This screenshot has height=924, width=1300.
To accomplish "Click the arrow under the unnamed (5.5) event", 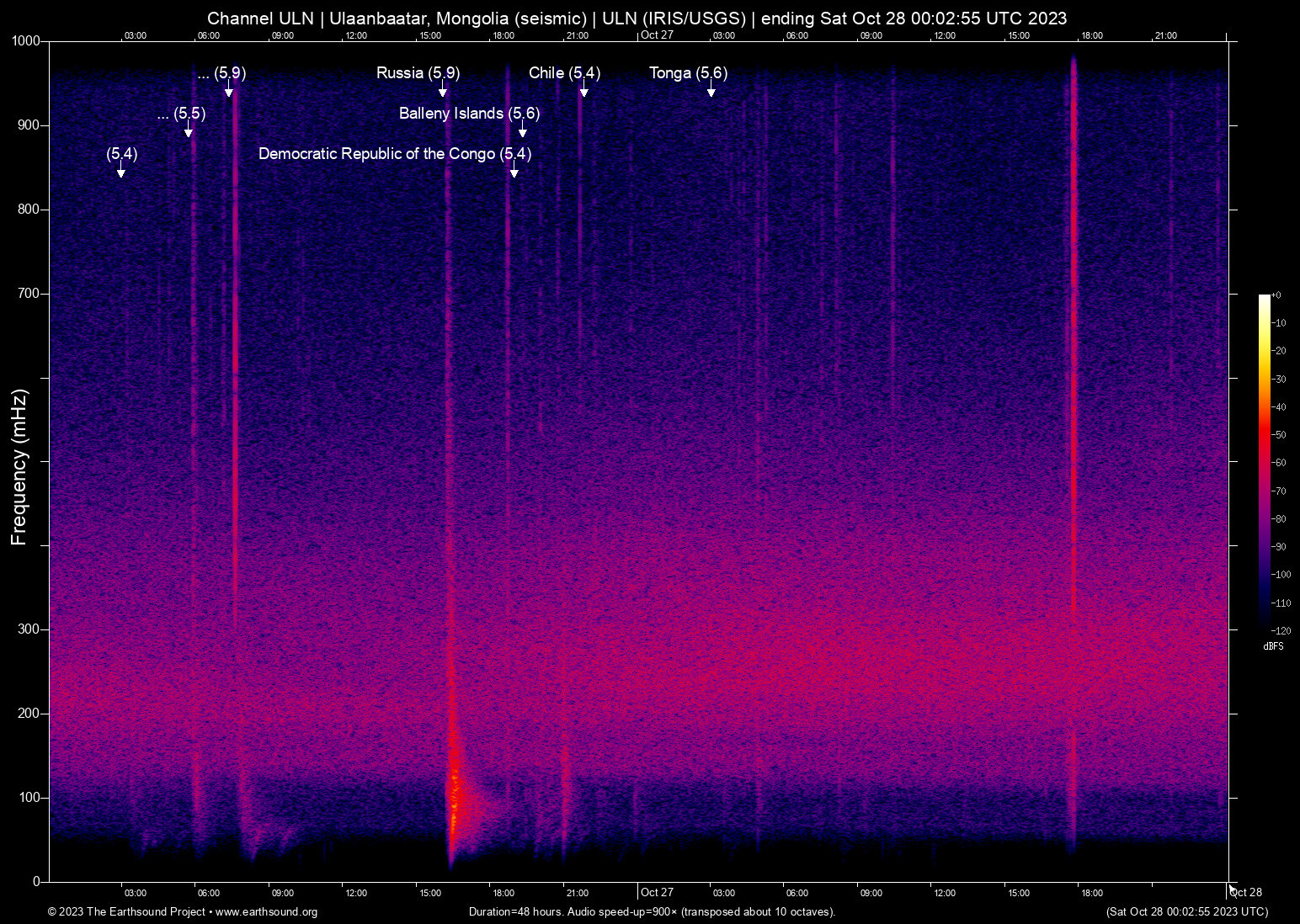I will [x=189, y=131].
